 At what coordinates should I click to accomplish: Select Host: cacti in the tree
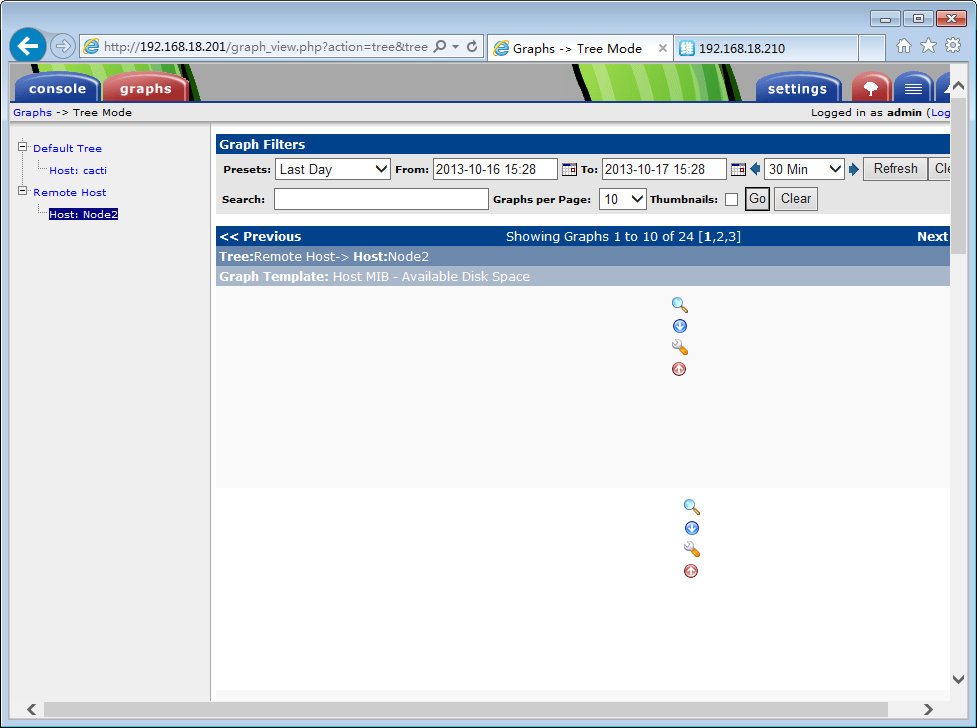78,171
